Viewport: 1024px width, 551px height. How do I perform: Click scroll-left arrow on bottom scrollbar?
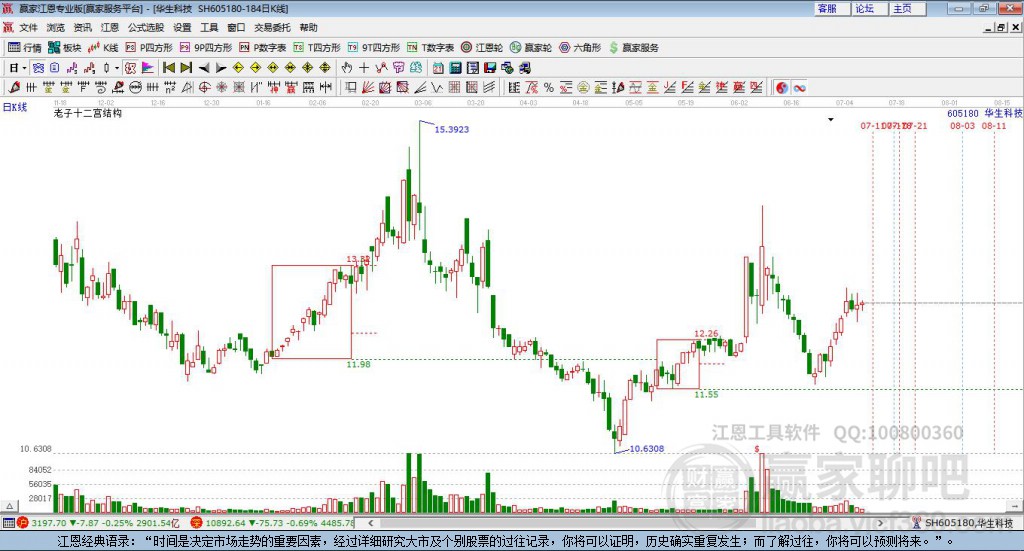370,523
